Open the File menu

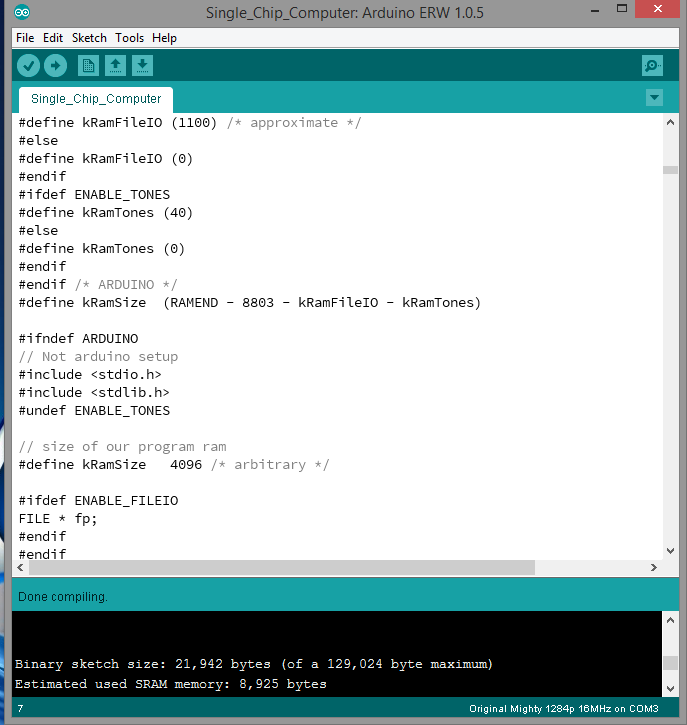tap(25, 38)
